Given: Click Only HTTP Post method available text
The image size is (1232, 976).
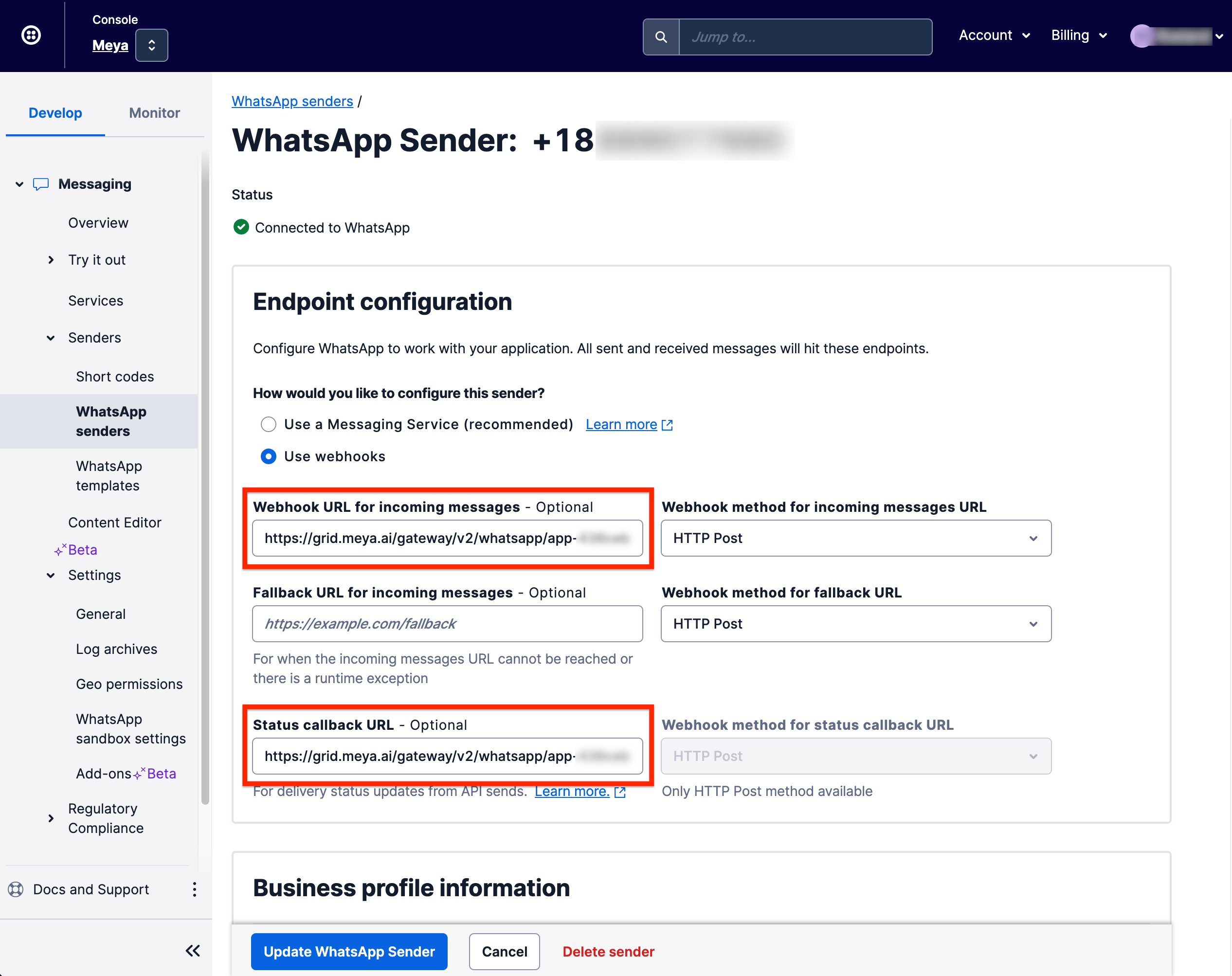Looking at the screenshot, I should [767, 791].
